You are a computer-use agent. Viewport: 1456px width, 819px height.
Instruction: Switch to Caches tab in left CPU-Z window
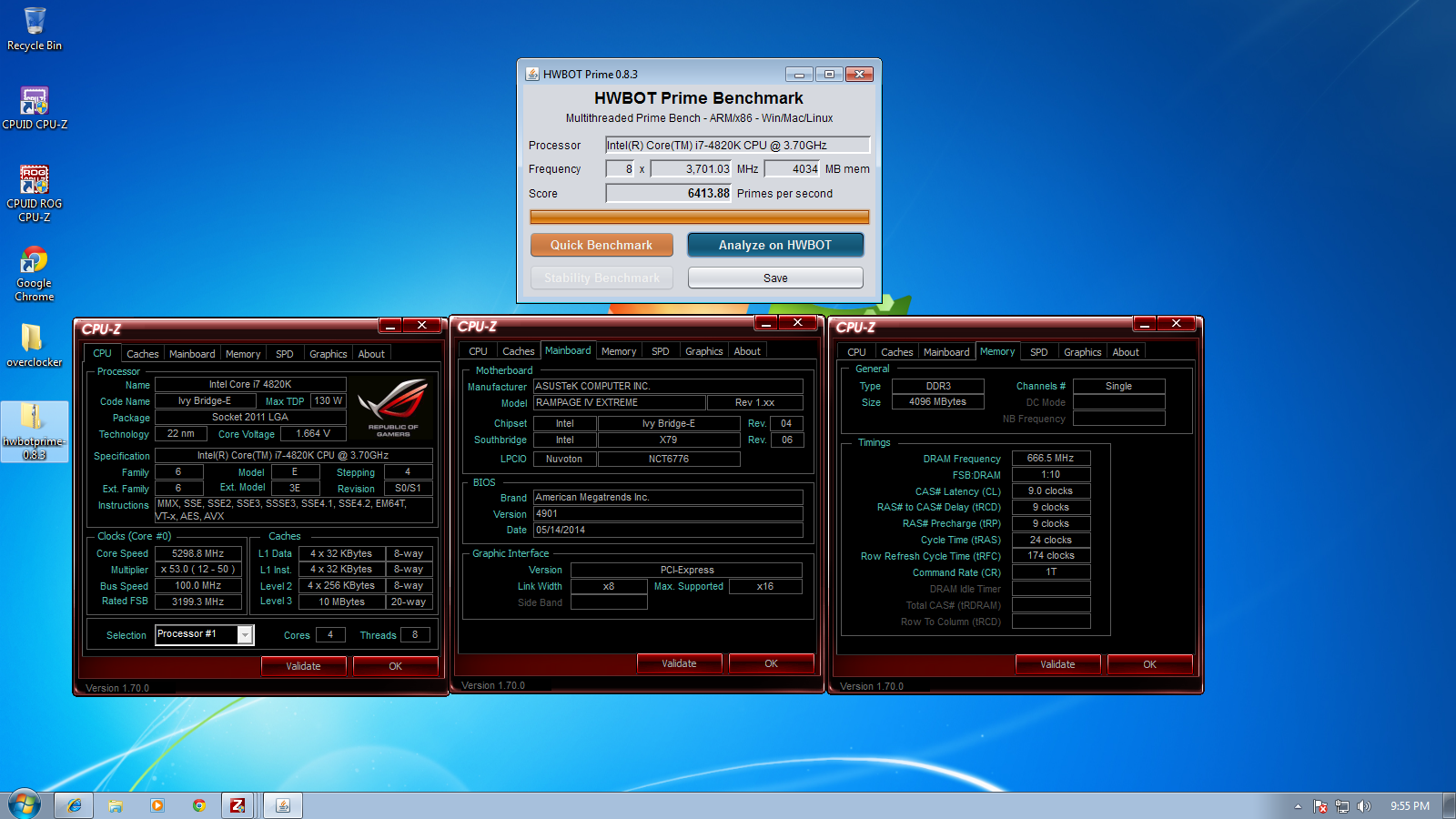coord(143,354)
